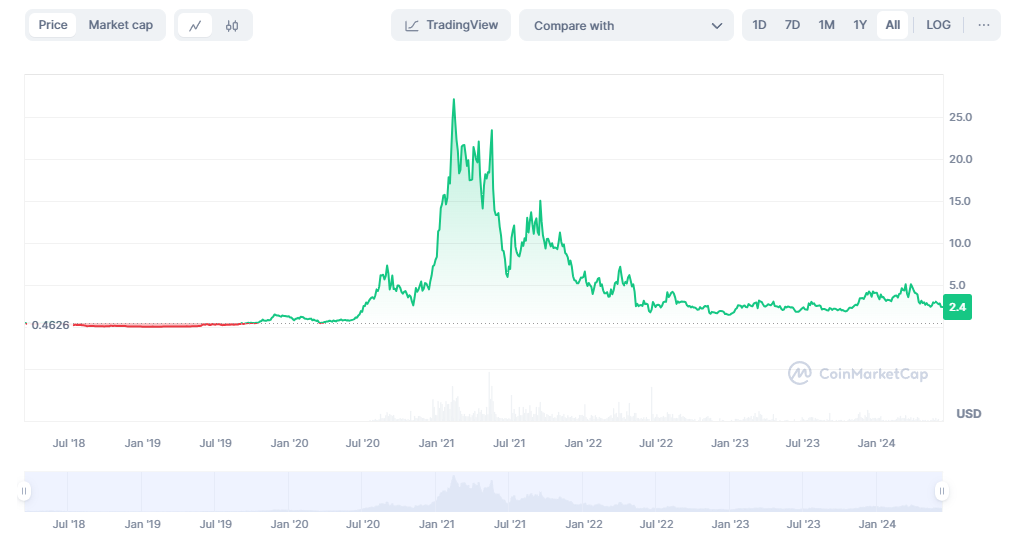Expand the Compare with dropdown
Viewport: 1019px width, 544px height.
tap(626, 26)
